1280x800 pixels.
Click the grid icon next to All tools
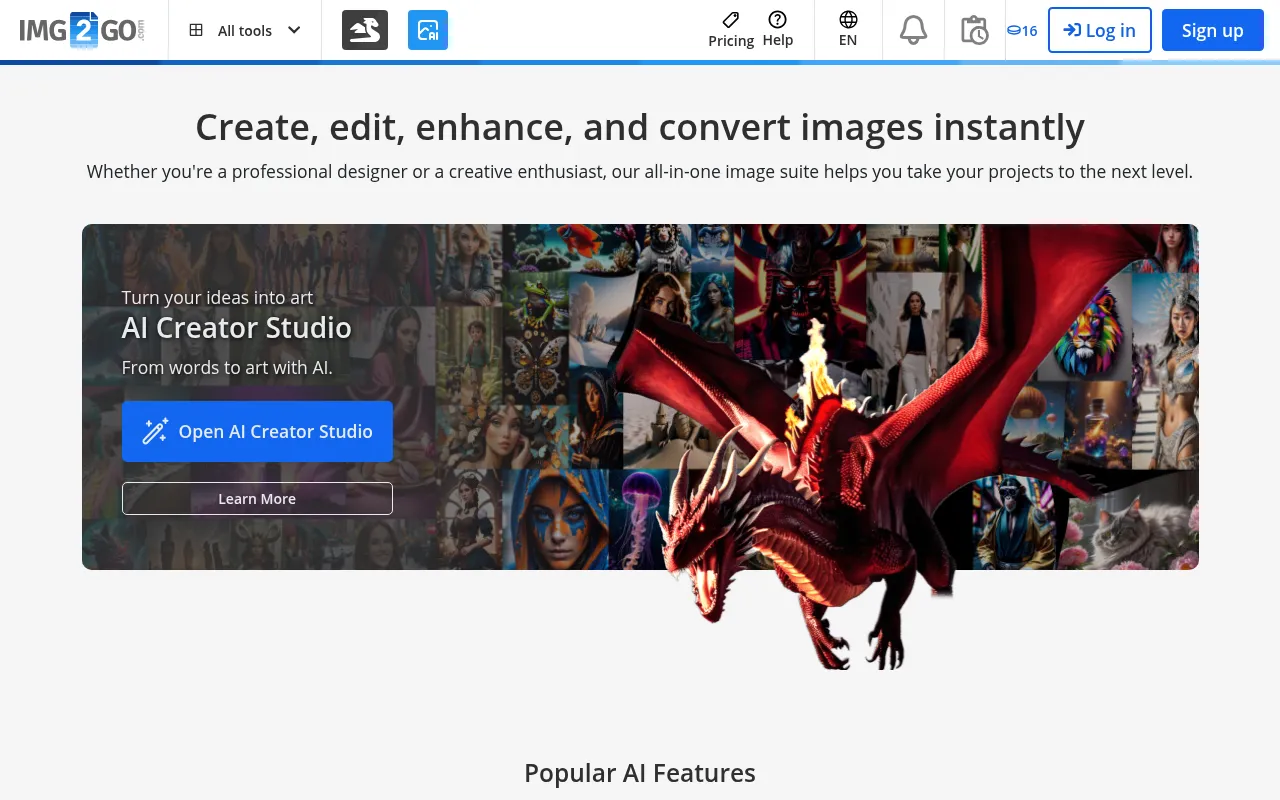tap(196, 30)
